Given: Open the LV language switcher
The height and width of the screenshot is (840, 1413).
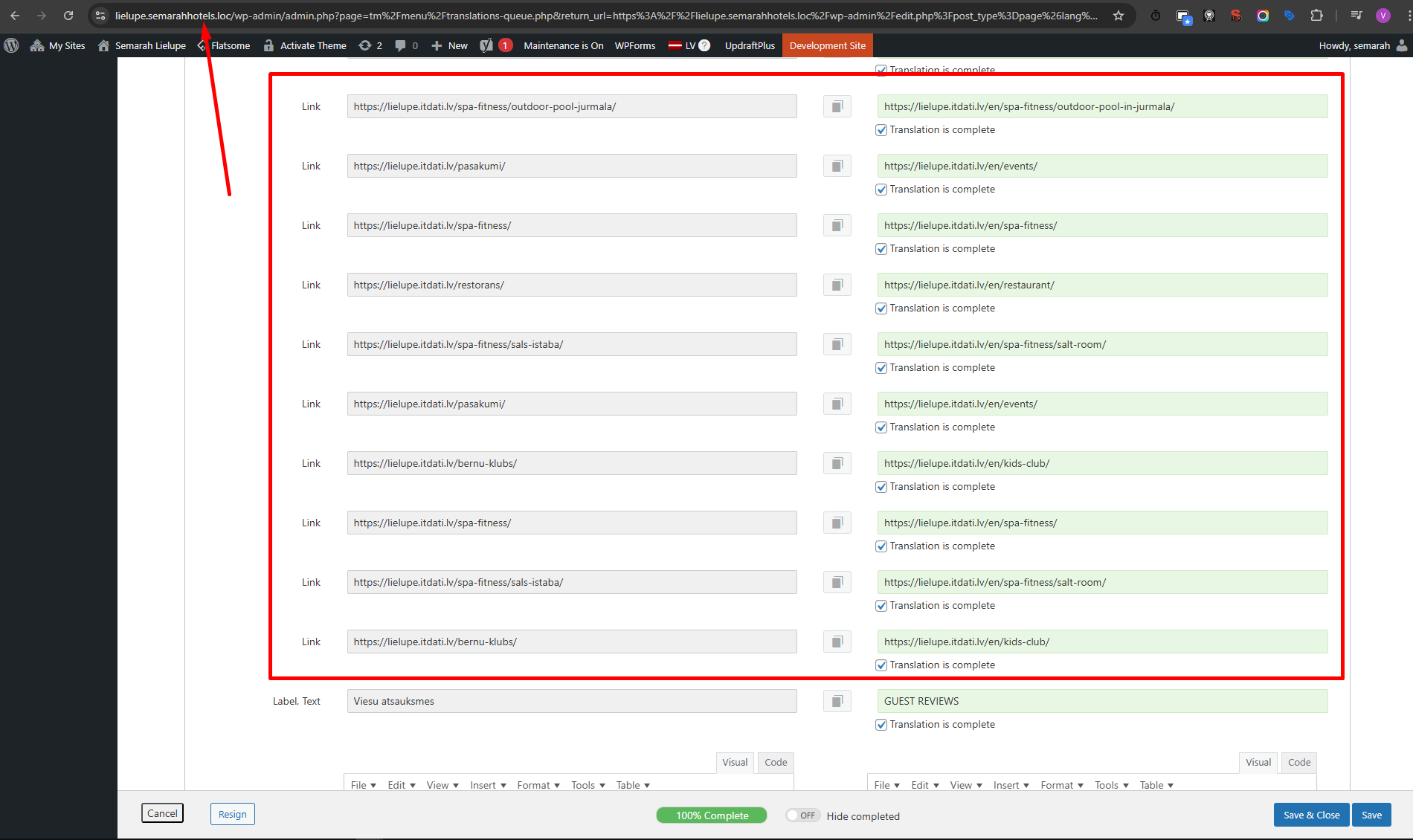Looking at the screenshot, I should pyautogui.click(x=683, y=45).
